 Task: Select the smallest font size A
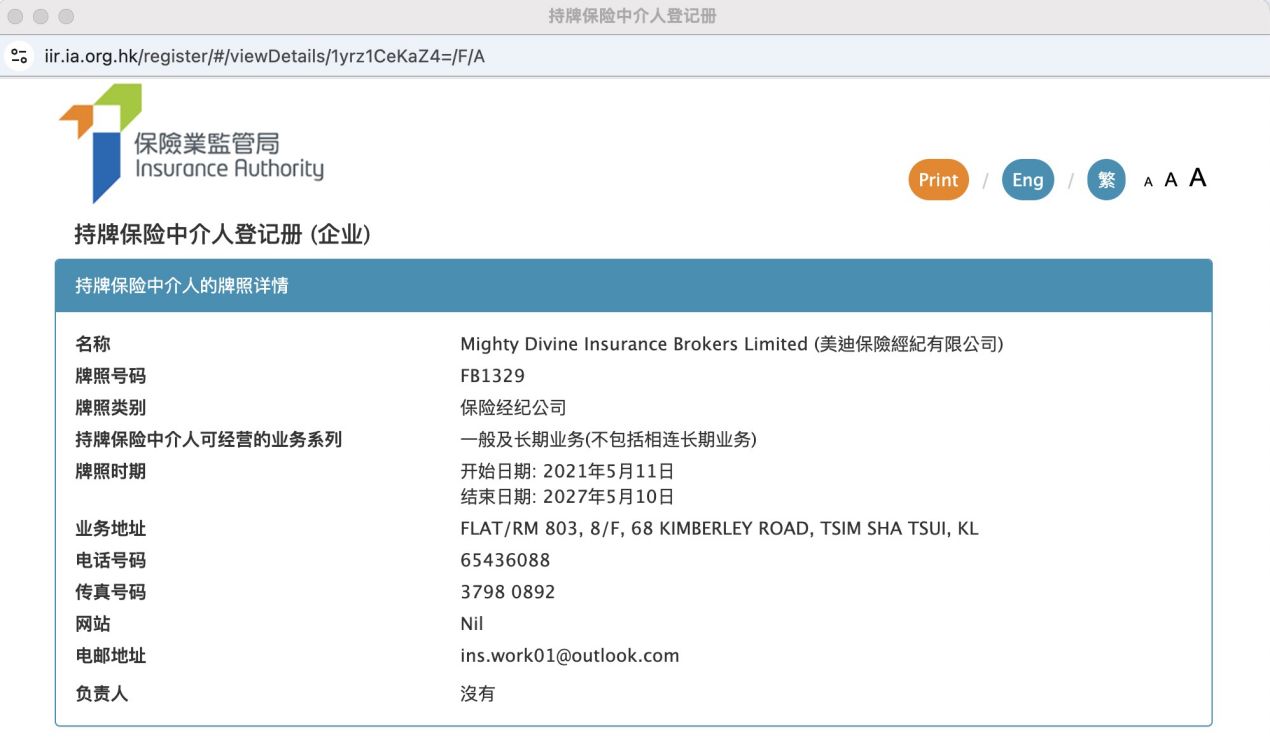tap(1148, 182)
